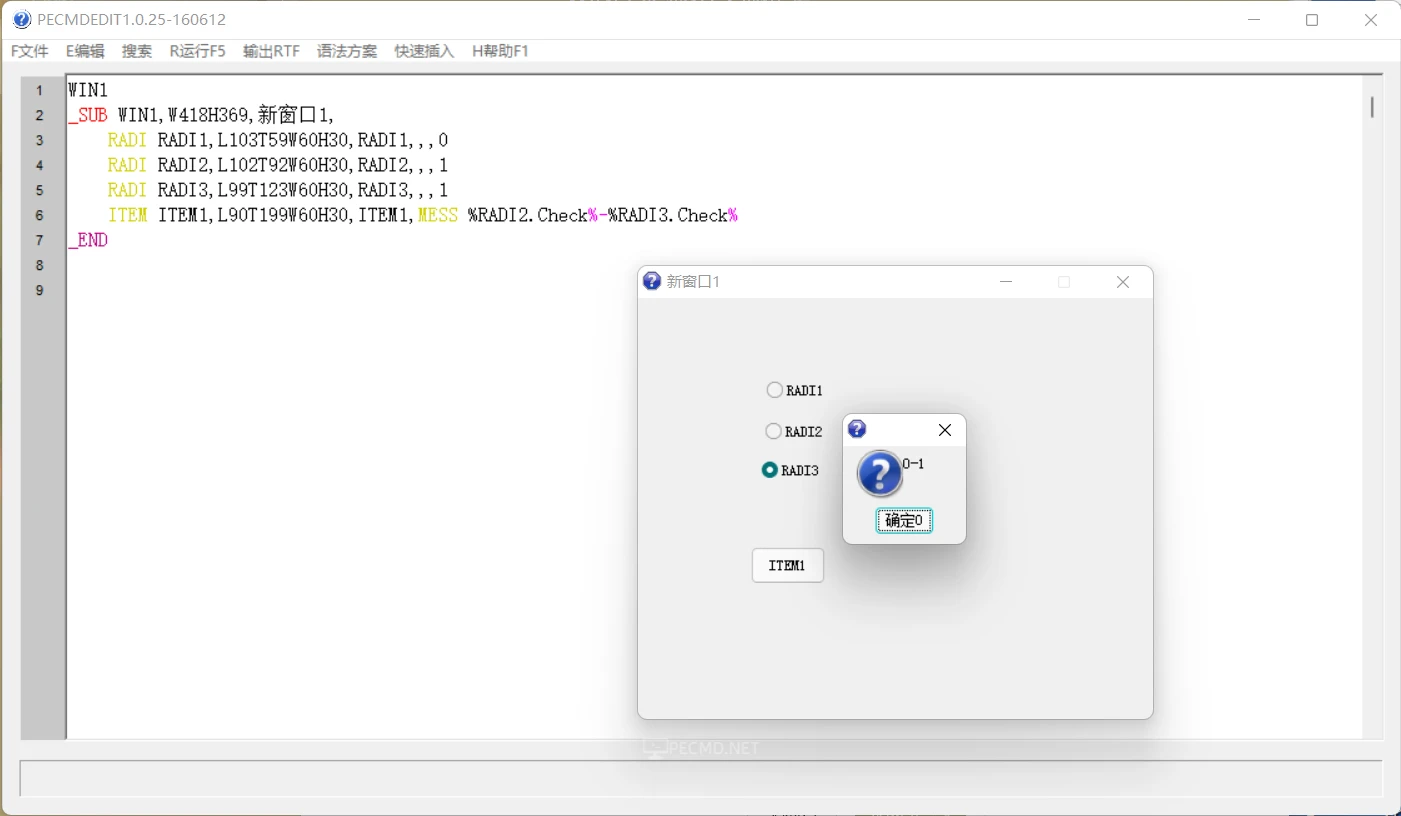This screenshot has width=1401, height=816.
Task: Click the _END keyword on line 7
Action: pos(88,240)
